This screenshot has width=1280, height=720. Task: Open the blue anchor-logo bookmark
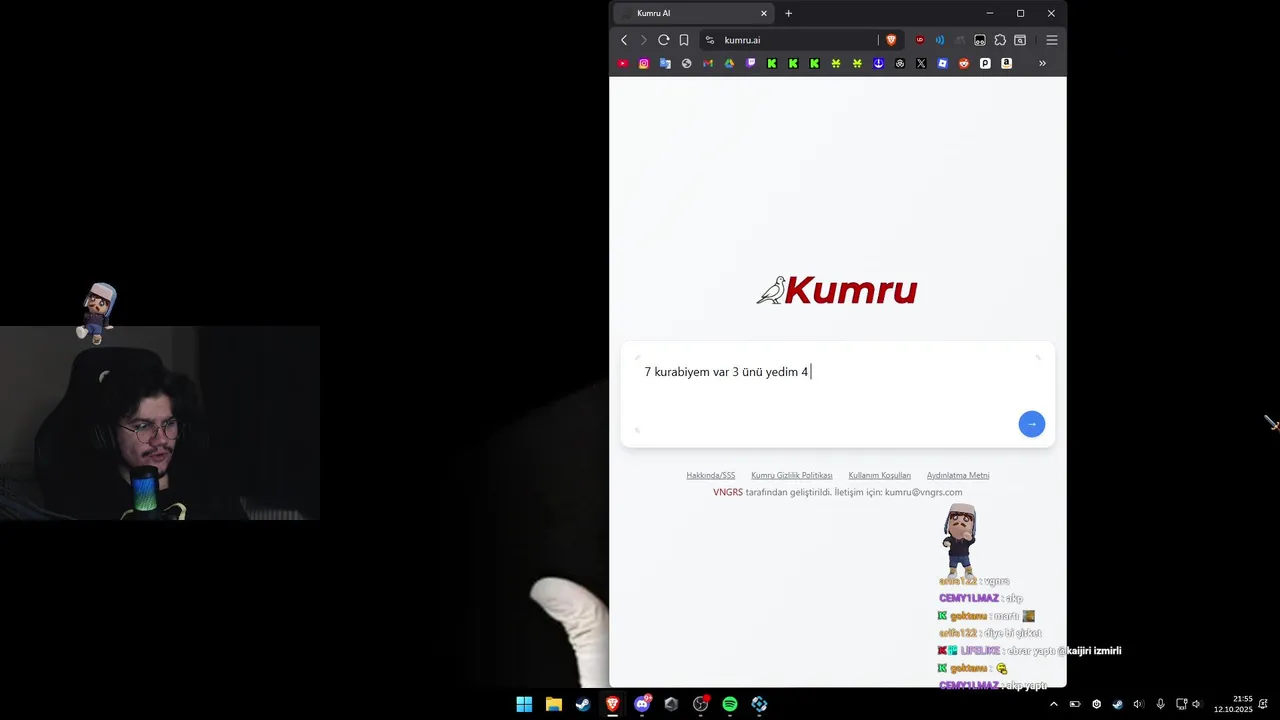[x=878, y=63]
